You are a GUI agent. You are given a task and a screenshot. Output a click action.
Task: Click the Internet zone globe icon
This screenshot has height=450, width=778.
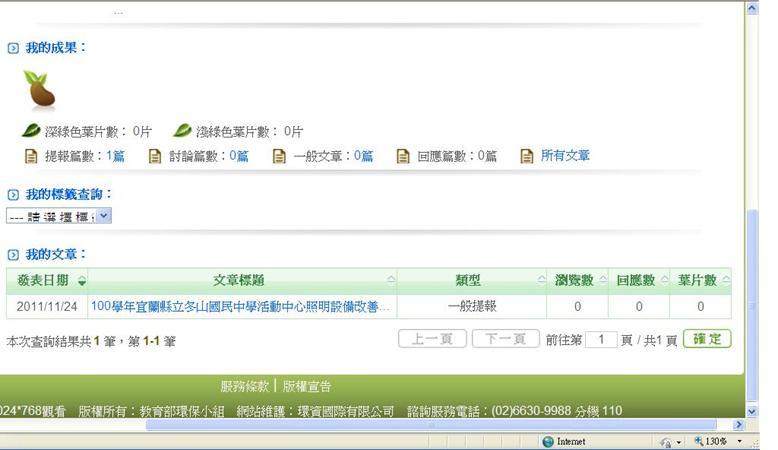[548, 441]
